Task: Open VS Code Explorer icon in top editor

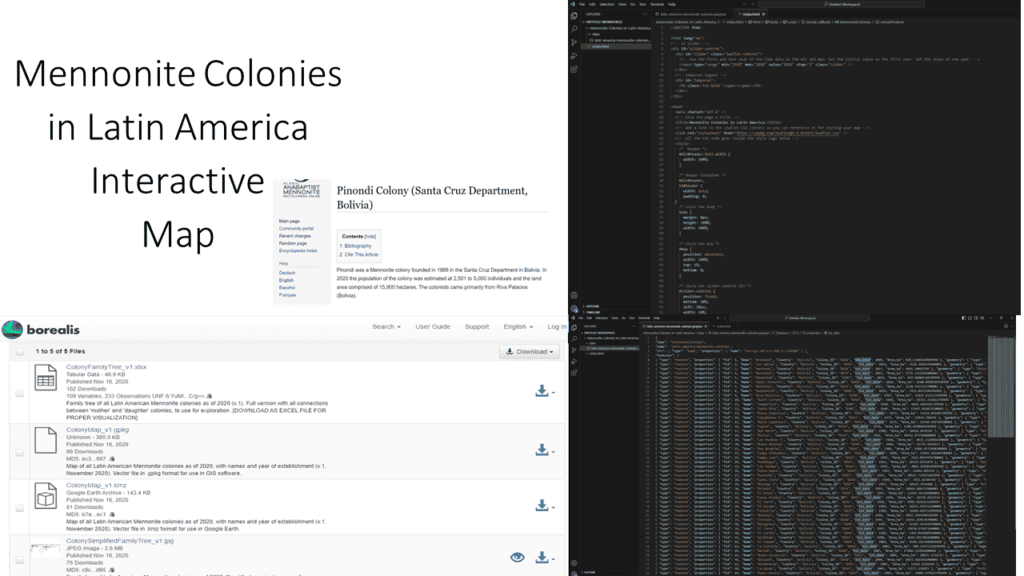Action: click(574, 18)
